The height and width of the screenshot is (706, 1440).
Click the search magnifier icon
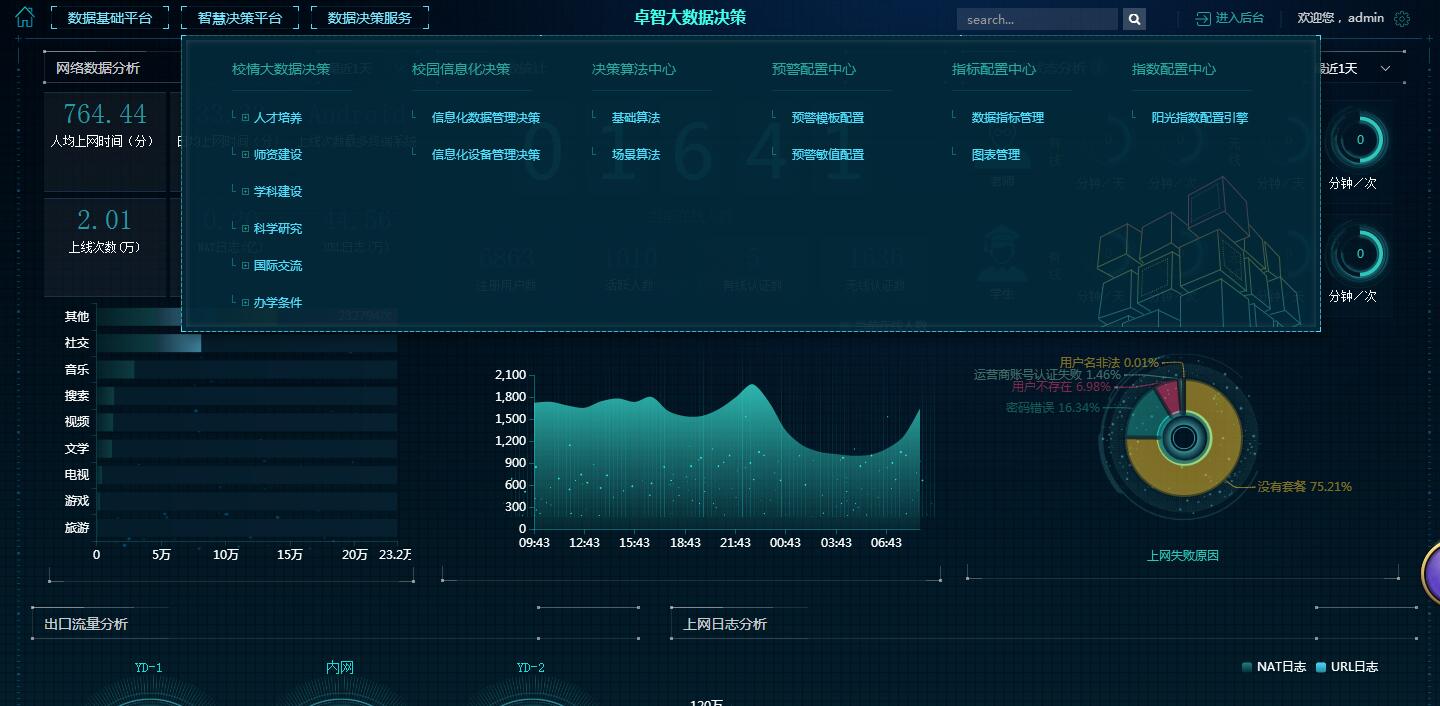pos(1134,19)
